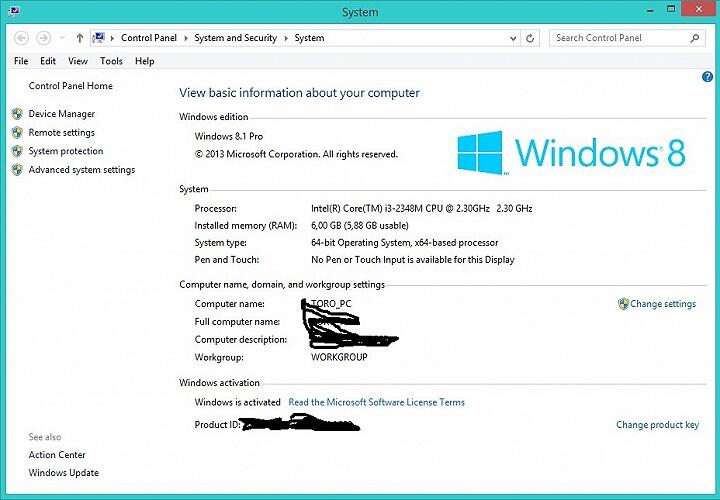
Task: Select Control Panel breadcrumb in the address bar
Action: pos(149,38)
